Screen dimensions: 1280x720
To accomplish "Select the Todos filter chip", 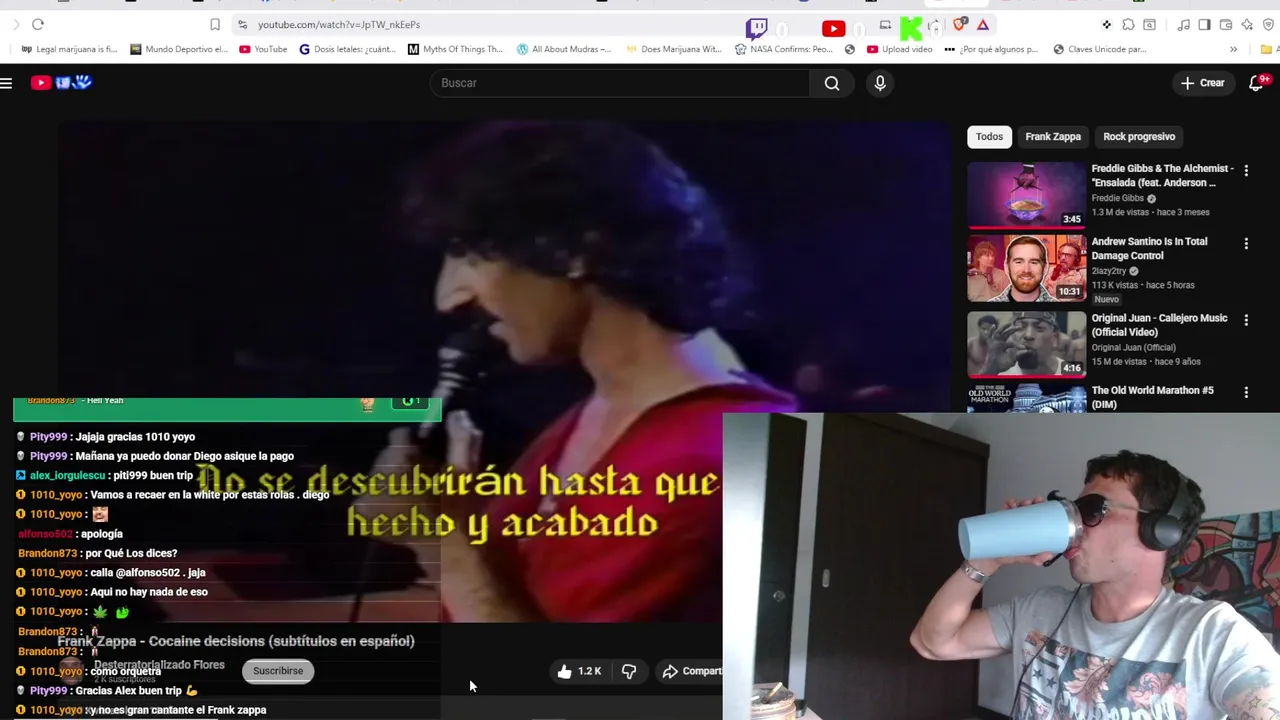I will (x=989, y=136).
